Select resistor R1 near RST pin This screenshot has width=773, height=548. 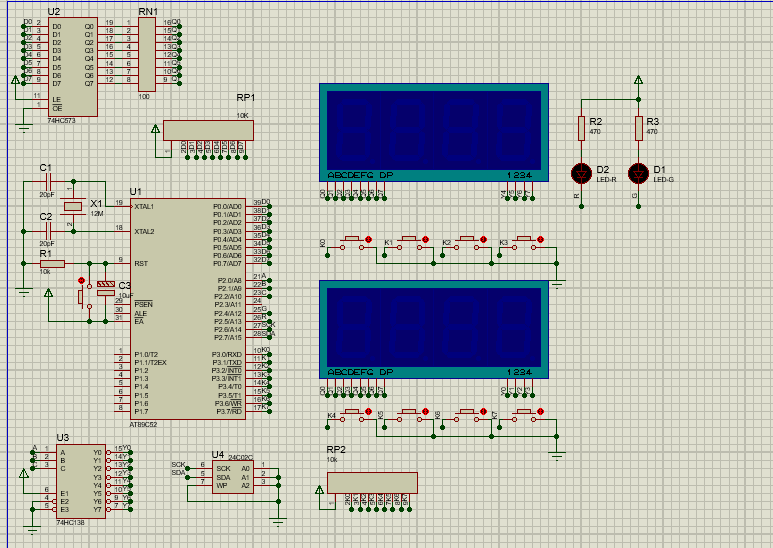[52, 263]
